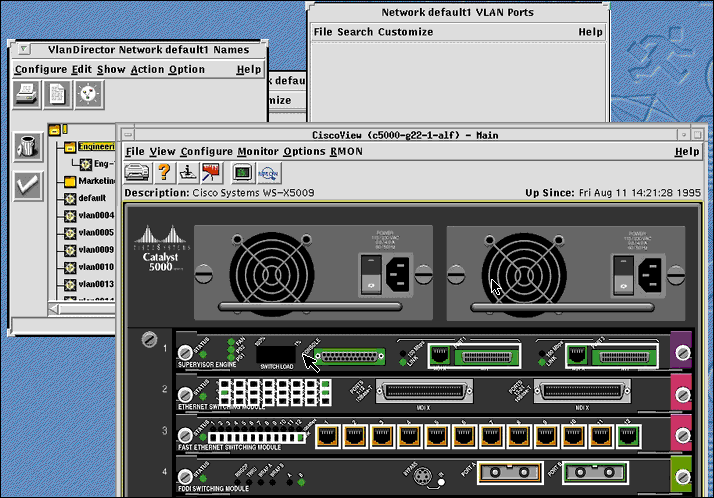Open the Configure menu in VlanDirector
Viewport: 714px width, 498px height.
41,69
